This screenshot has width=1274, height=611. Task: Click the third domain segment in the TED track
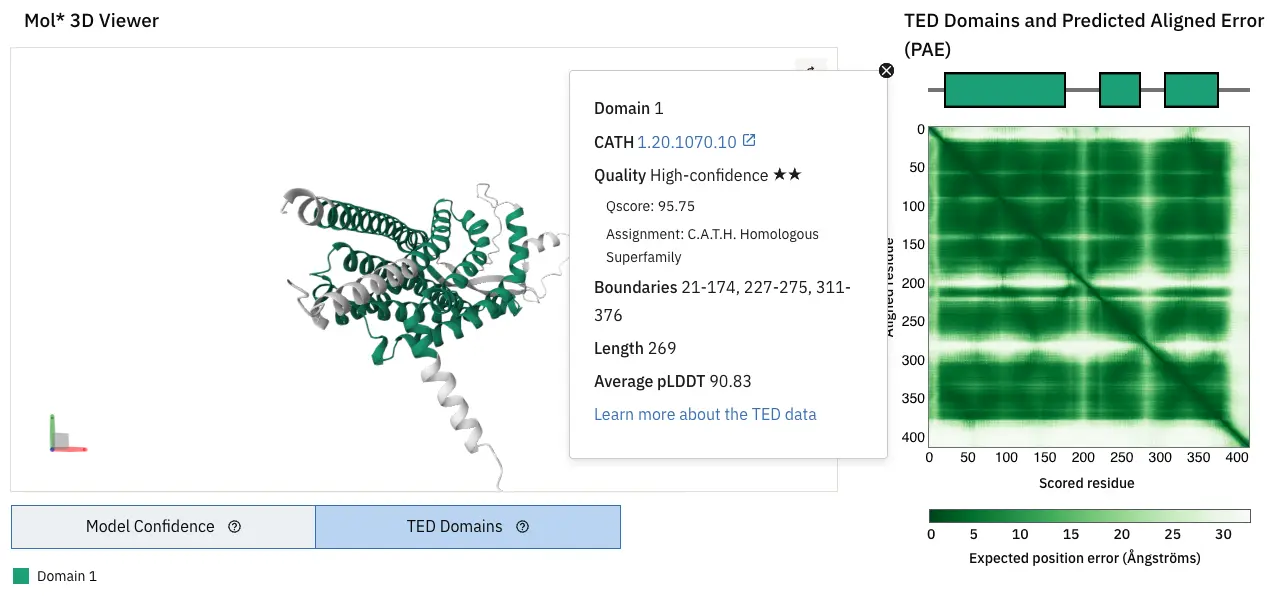pos(1191,90)
